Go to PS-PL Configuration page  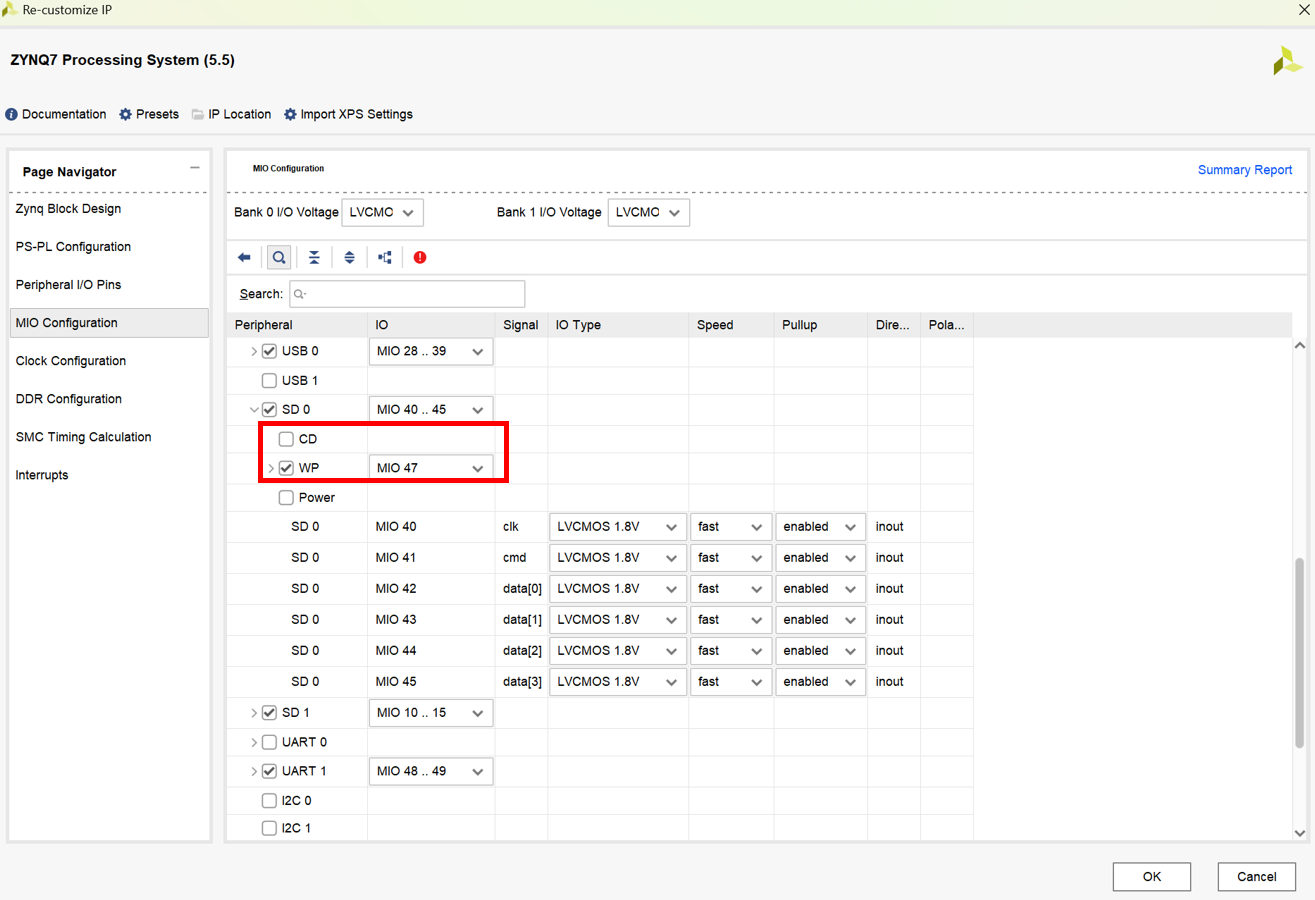[73, 247]
